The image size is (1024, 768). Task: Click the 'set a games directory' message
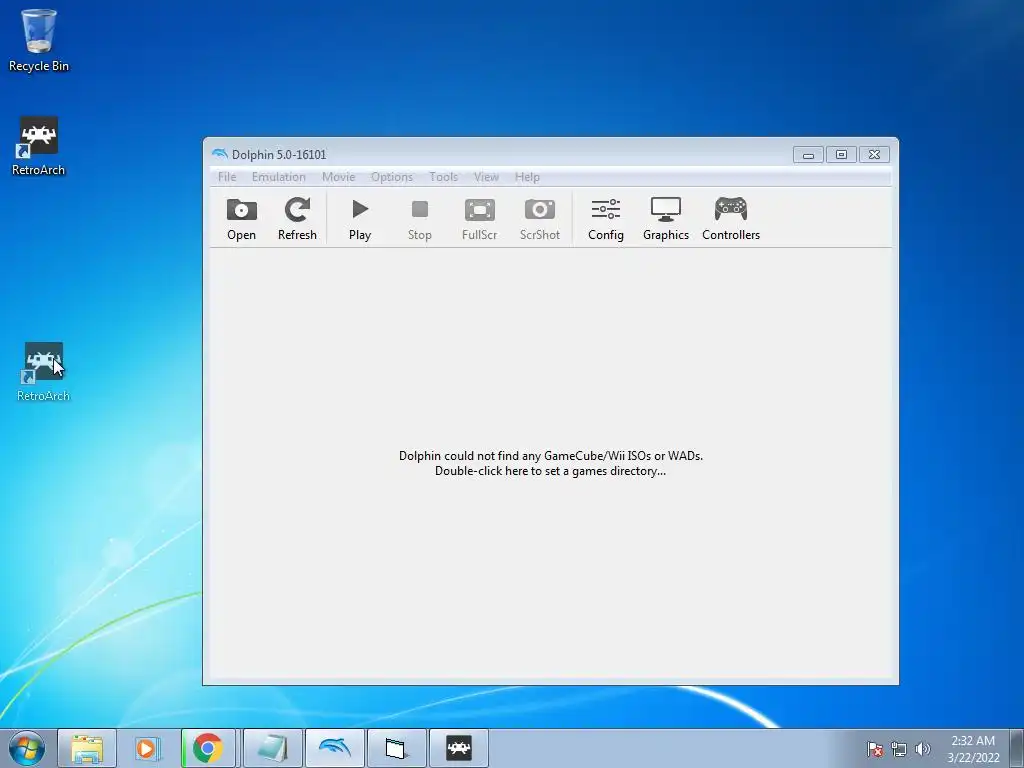point(551,464)
